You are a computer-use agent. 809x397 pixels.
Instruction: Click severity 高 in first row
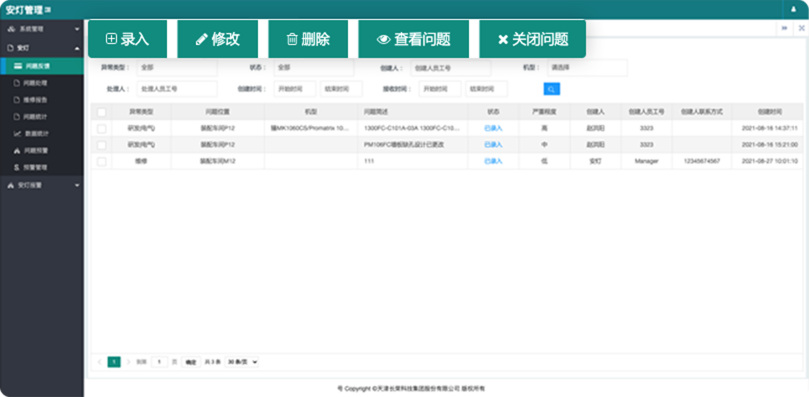[x=544, y=129]
